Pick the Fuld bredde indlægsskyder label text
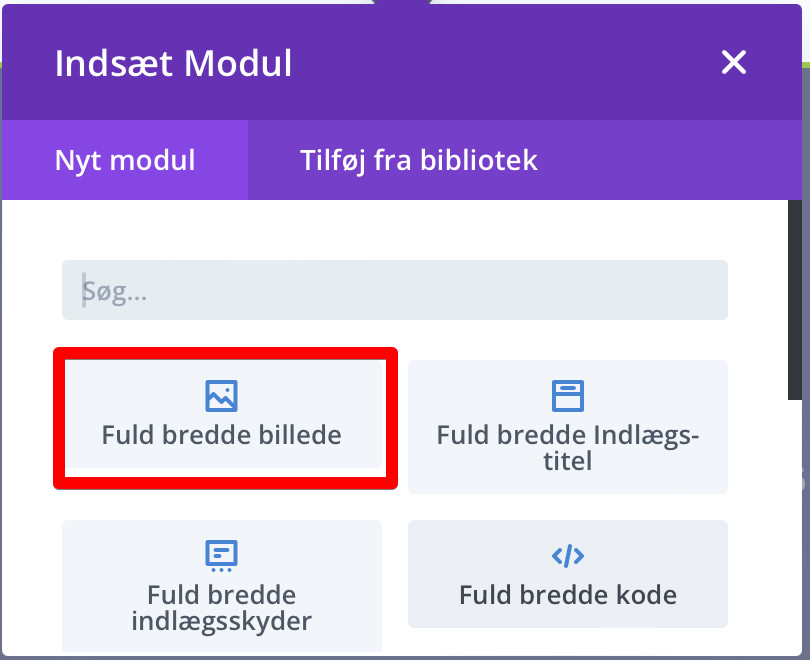810x660 pixels. (x=222, y=607)
